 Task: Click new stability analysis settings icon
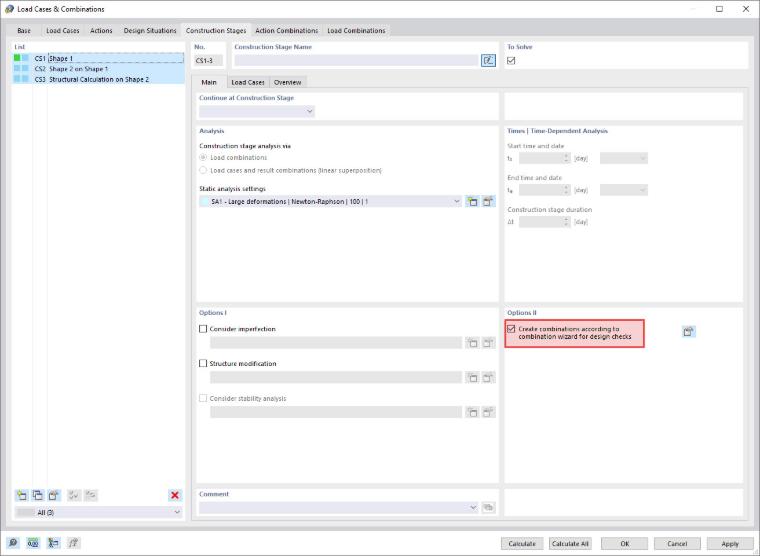click(x=472, y=413)
